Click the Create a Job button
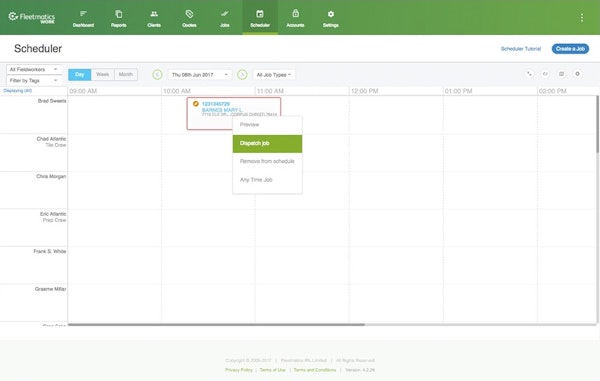 (570, 49)
